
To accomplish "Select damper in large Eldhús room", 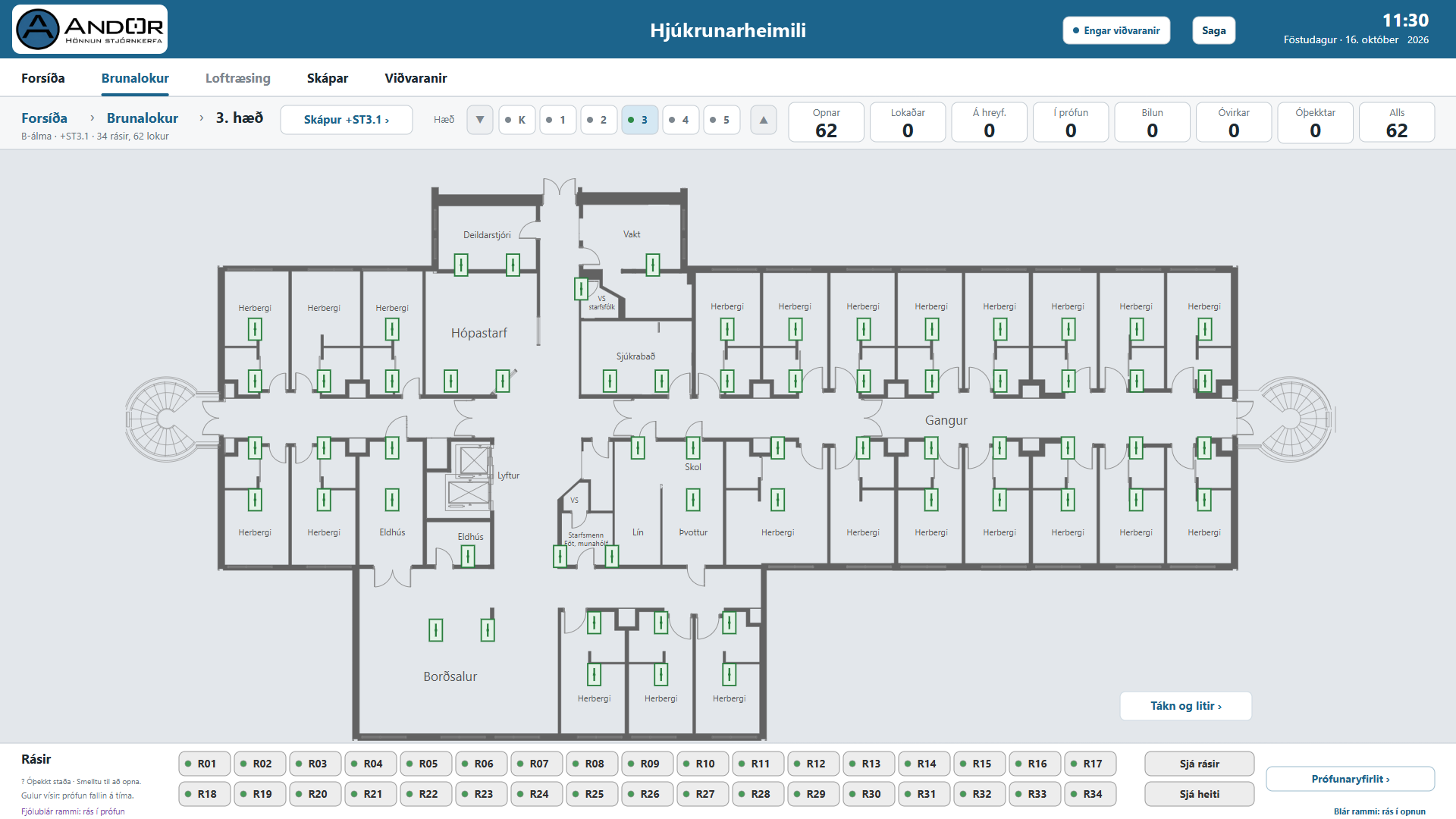I will click(392, 500).
